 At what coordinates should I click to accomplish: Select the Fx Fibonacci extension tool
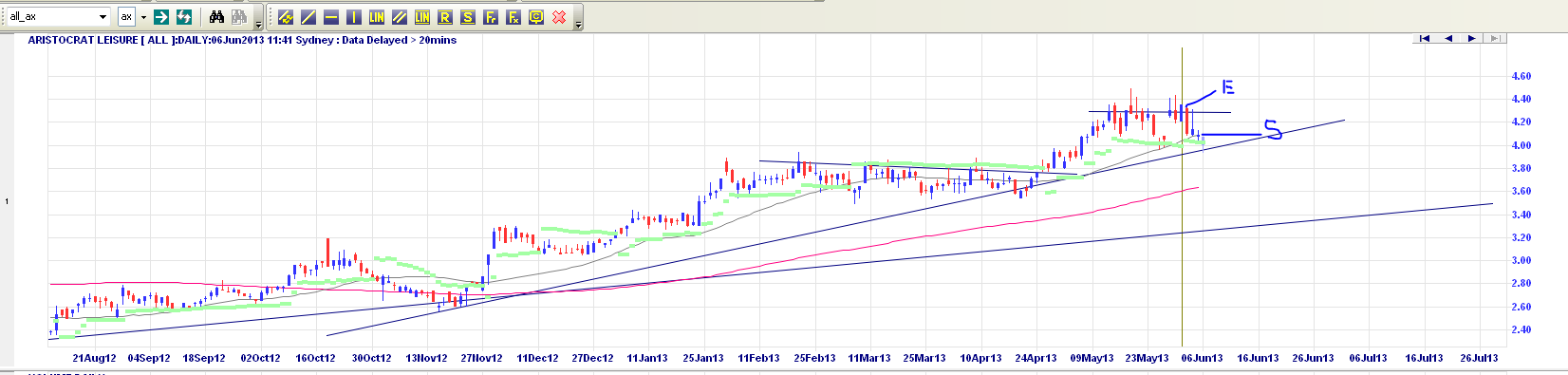(x=513, y=17)
